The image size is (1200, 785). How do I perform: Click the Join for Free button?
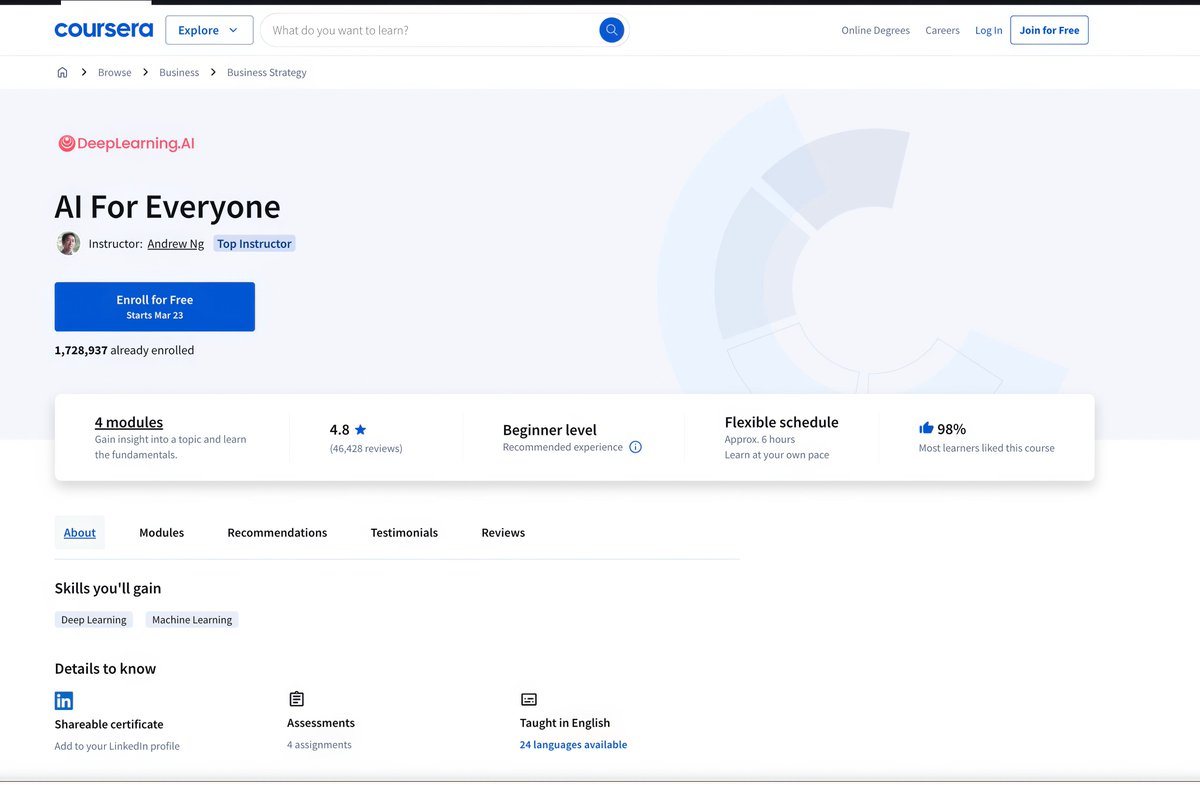(x=1049, y=30)
